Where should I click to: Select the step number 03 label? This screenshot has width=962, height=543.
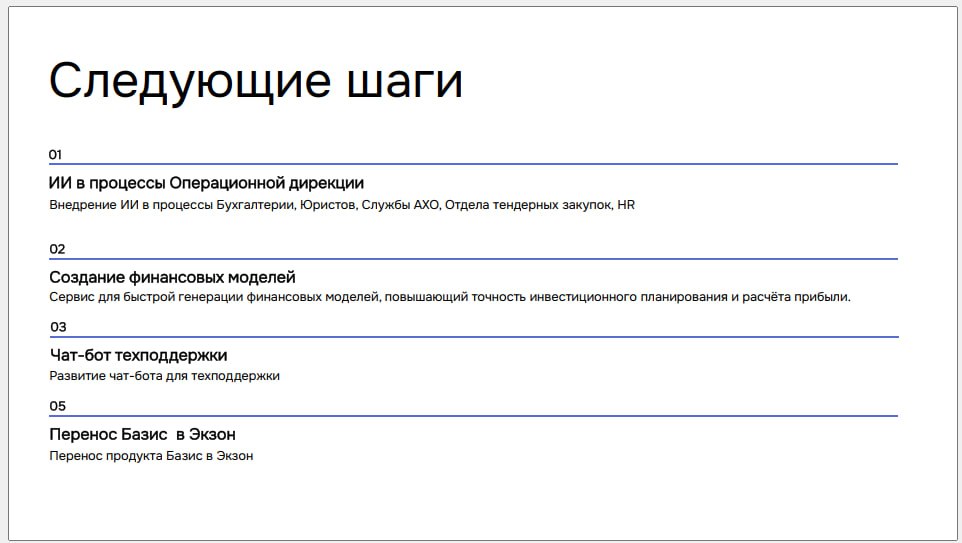click(58, 327)
